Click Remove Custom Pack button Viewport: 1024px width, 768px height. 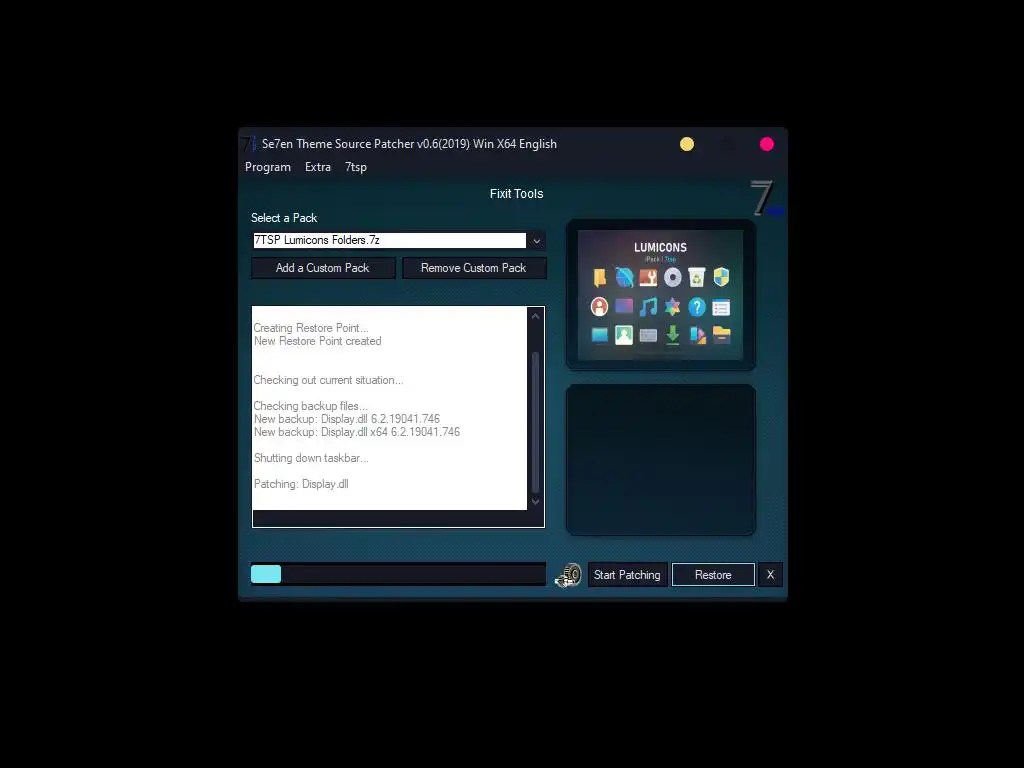474,268
